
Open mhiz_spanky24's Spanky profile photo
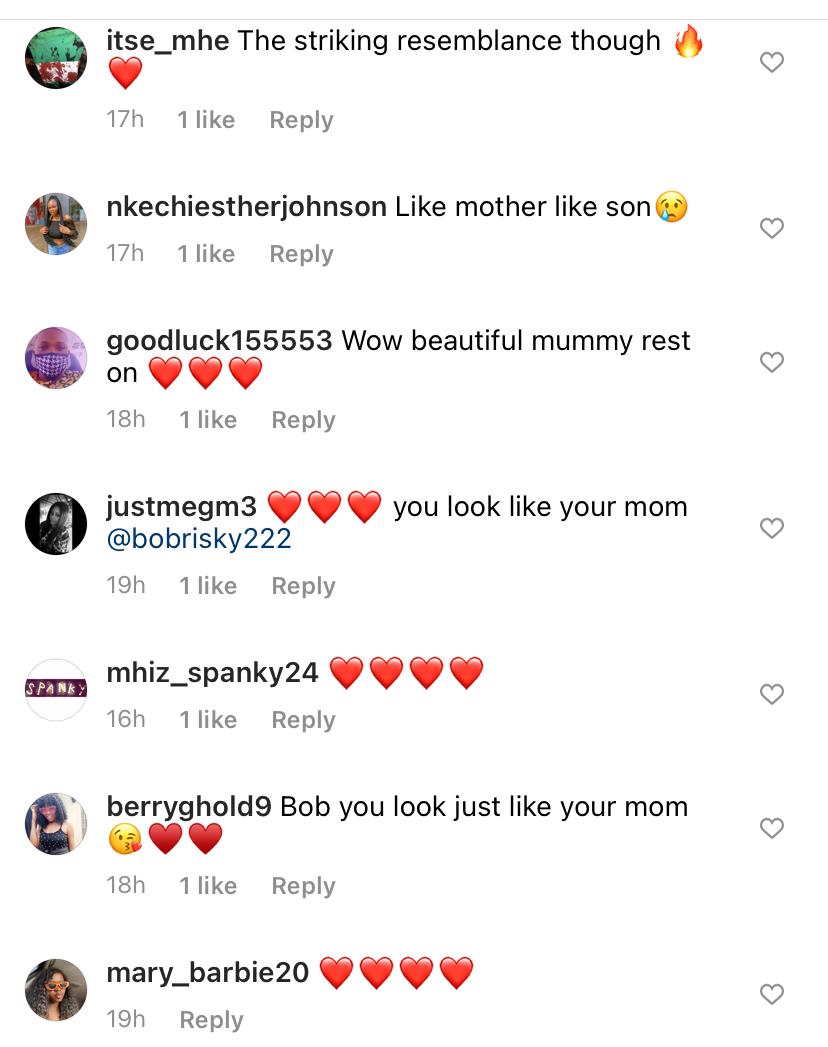tap(56, 689)
